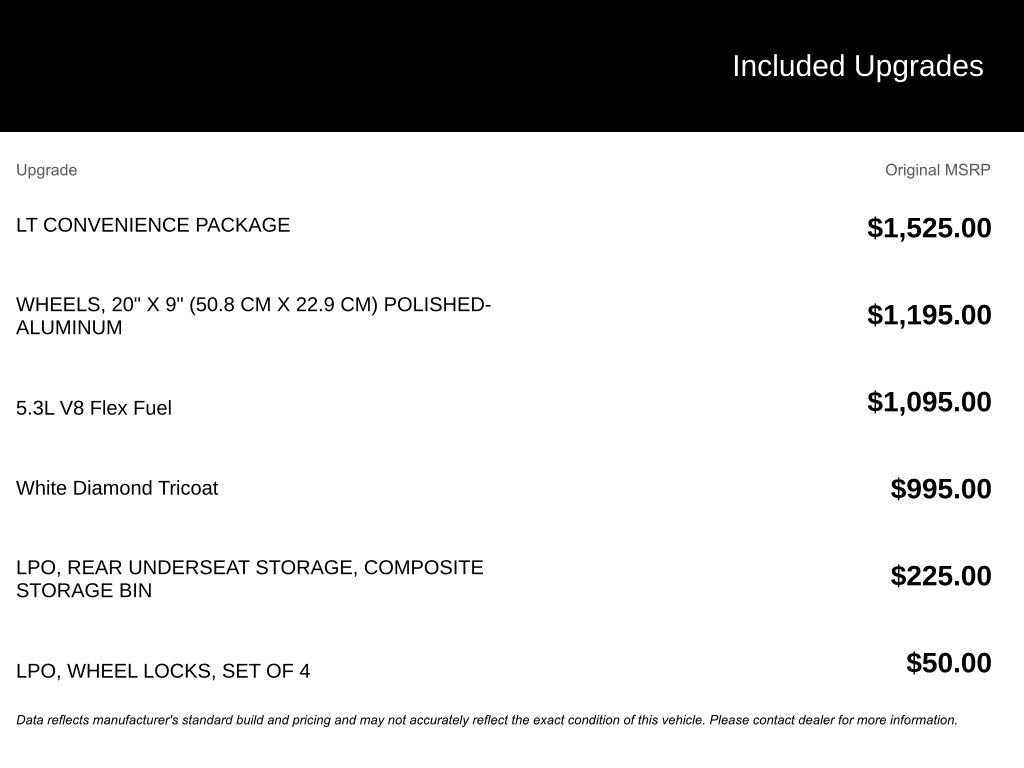Select the Original MSRP column header
The height and width of the screenshot is (768, 1024).
pos(937,170)
